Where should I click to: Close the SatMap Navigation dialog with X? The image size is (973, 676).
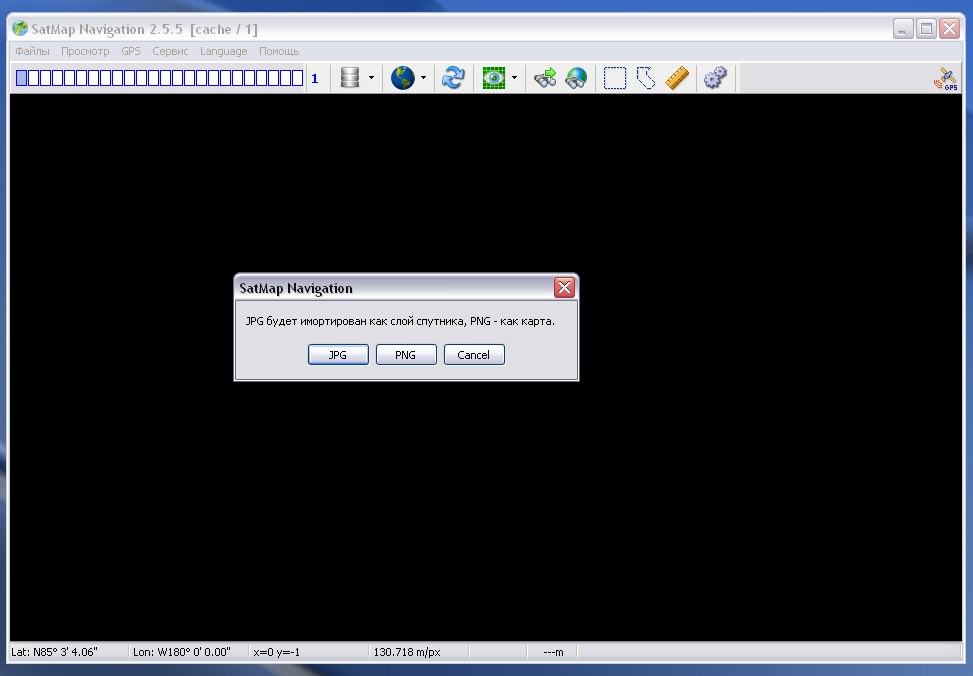[564, 287]
